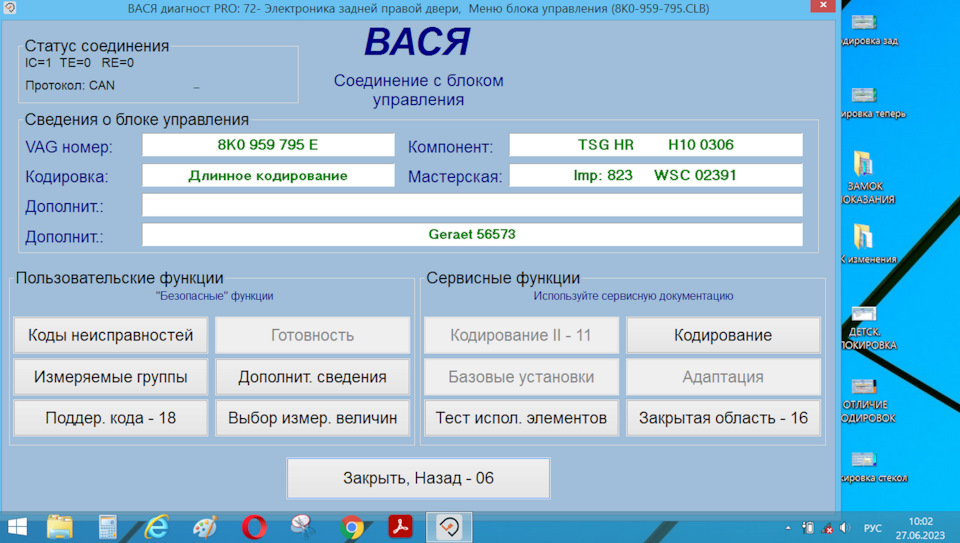Open Adobe Acrobat Reader from taskbar
This screenshot has width=960, height=543.
400,526
